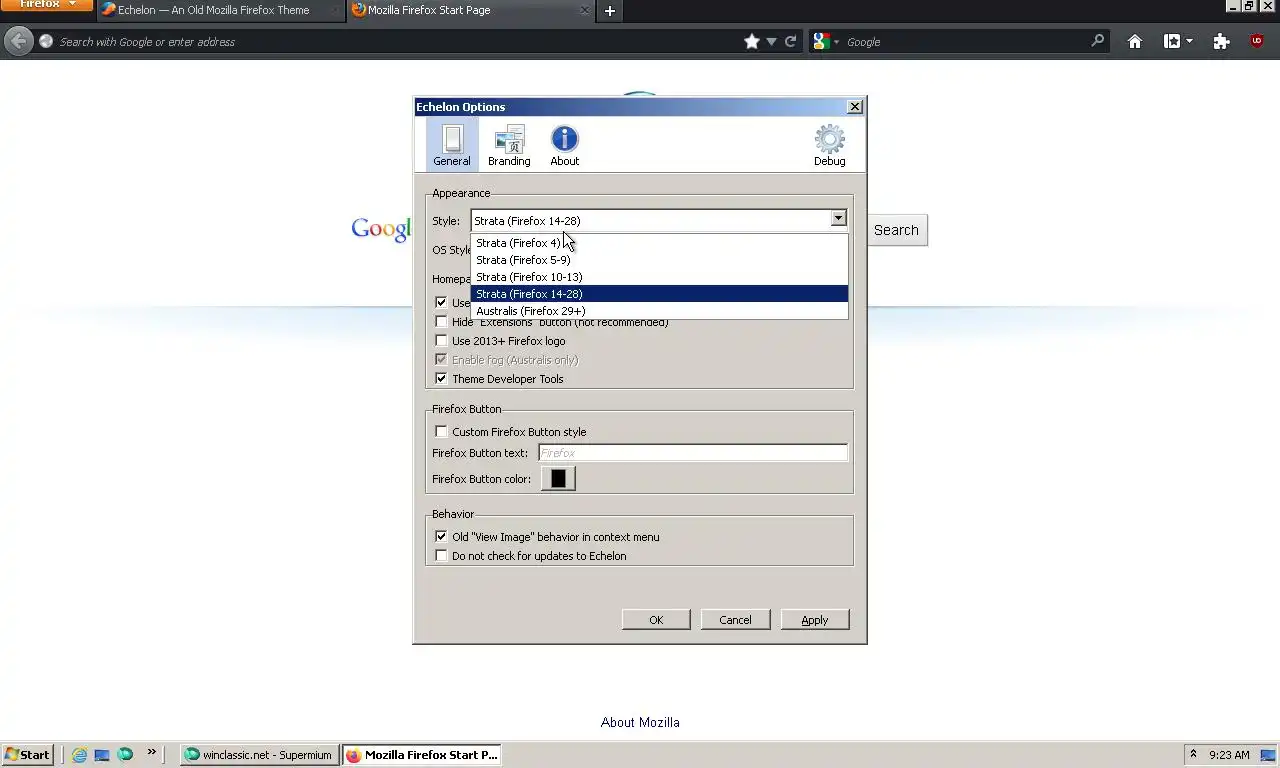Image resolution: width=1280 pixels, height=768 pixels.
Task: Bookmark this page with the star icon
Action: [x=752, y=41]
